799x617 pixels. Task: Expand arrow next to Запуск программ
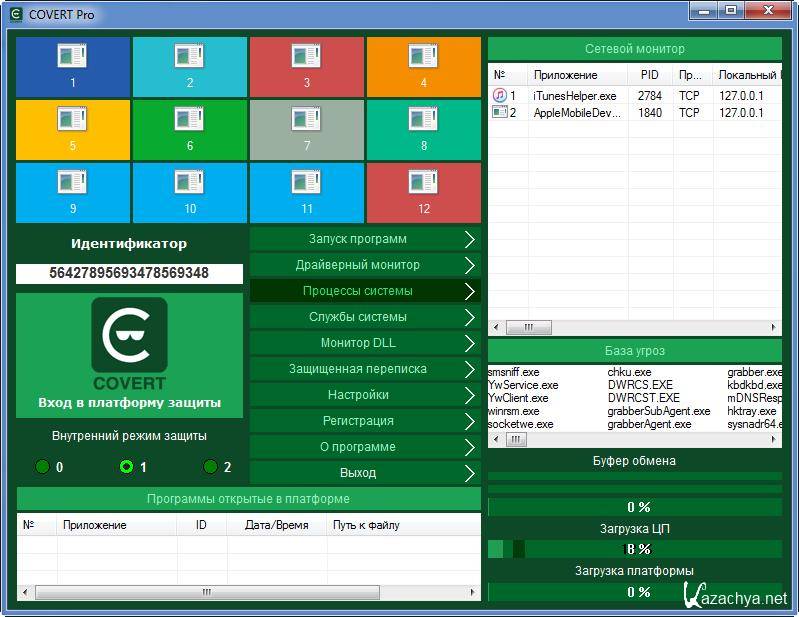tap(469, 239)
